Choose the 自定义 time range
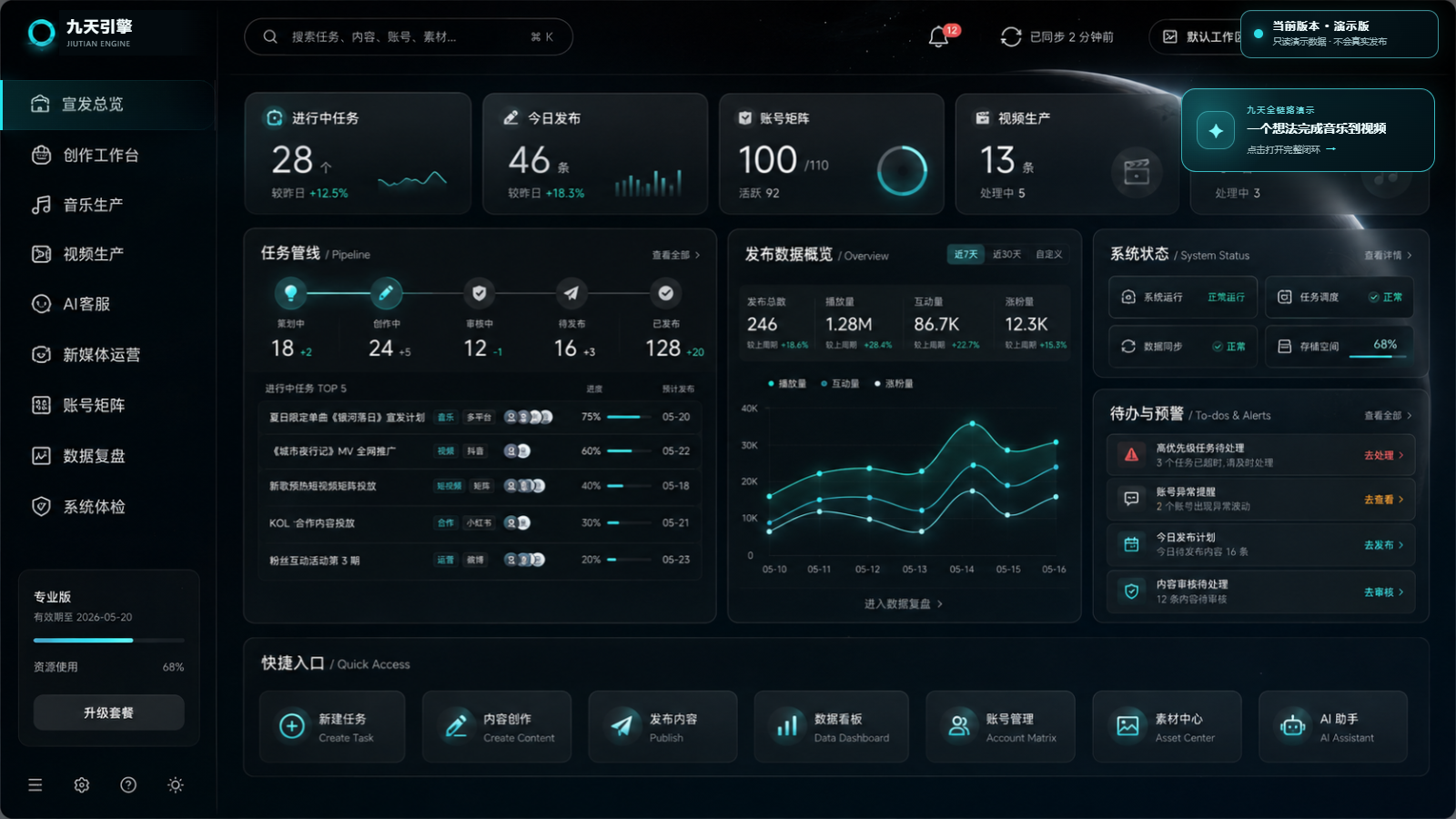 1048,255
